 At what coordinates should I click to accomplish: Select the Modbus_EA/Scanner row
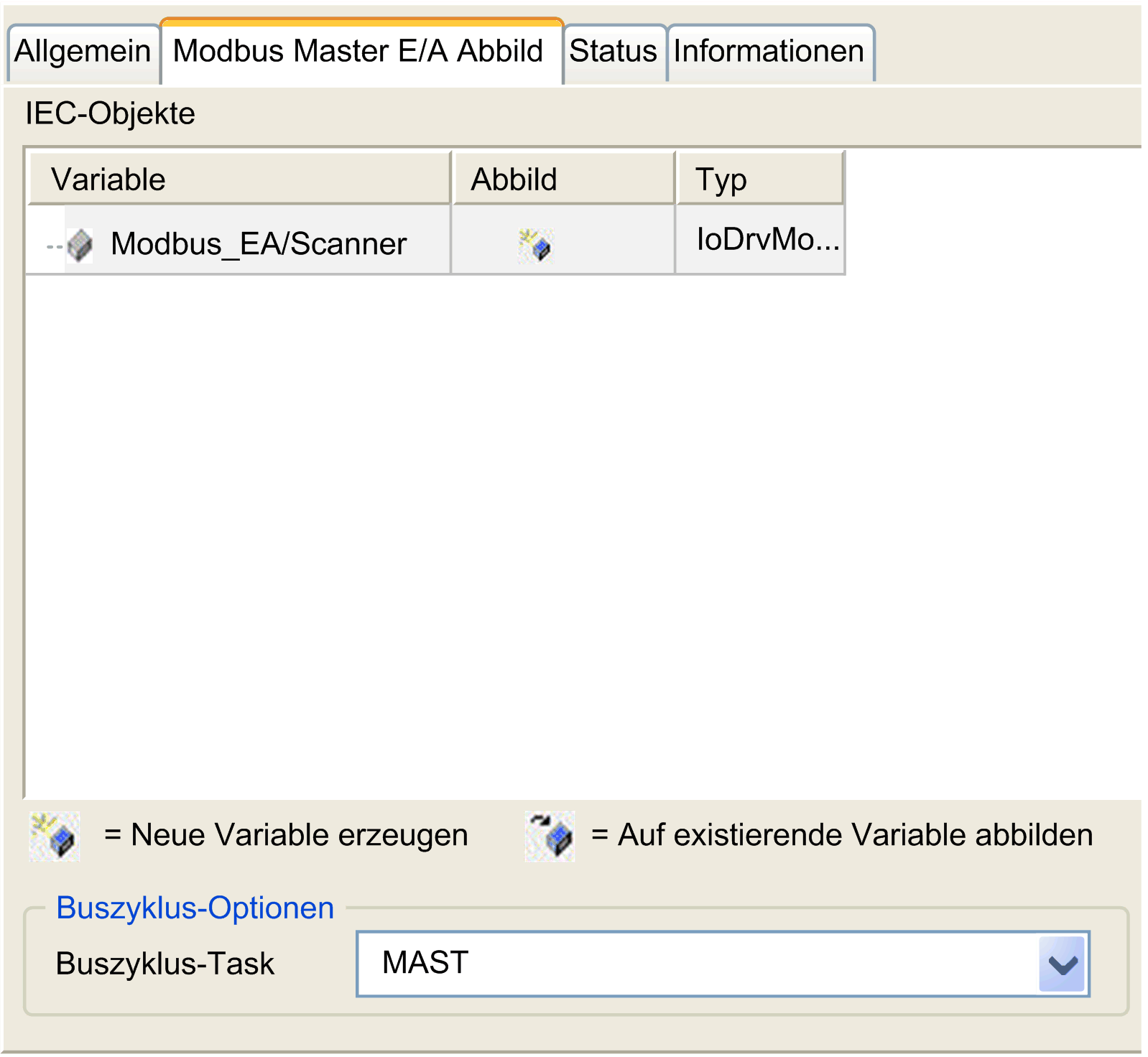click(435, 240)
